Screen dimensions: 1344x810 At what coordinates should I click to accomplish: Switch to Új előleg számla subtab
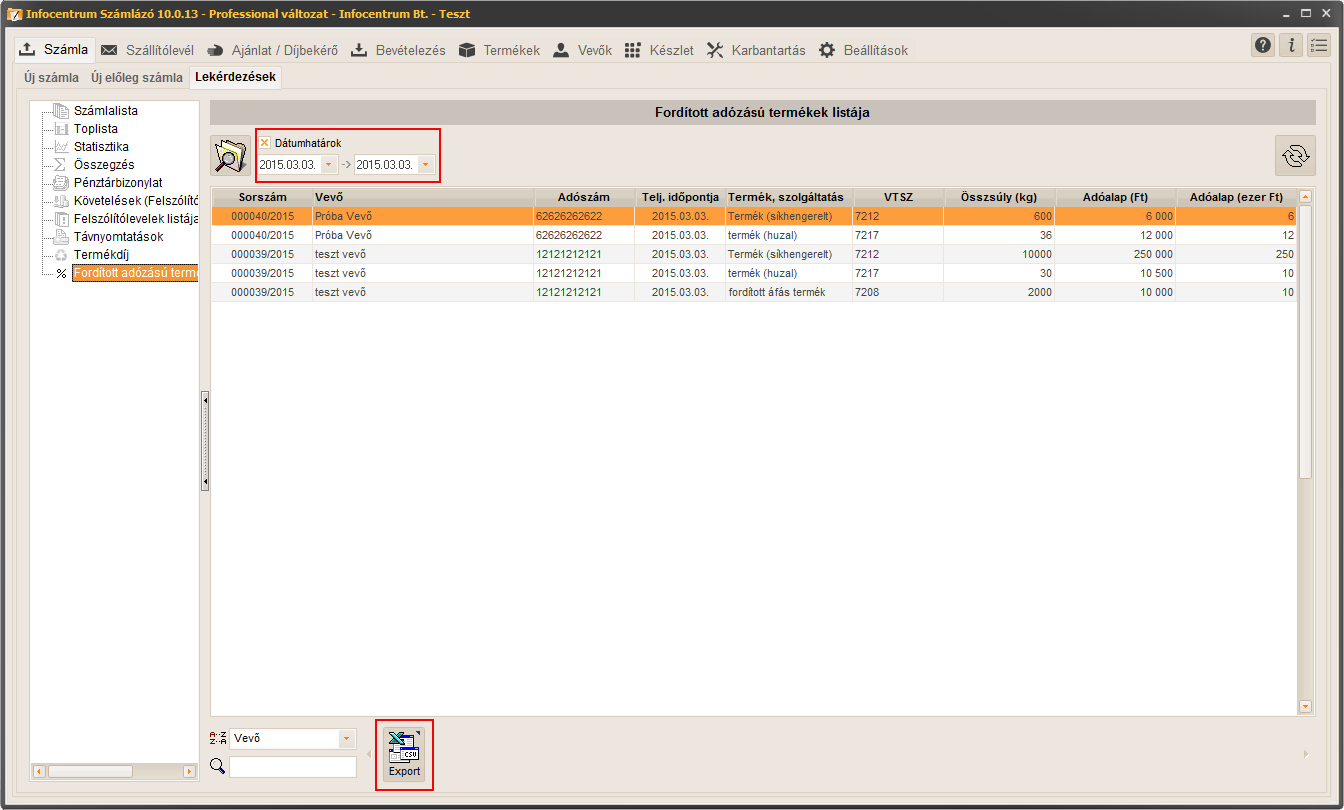tap(137, 77)
